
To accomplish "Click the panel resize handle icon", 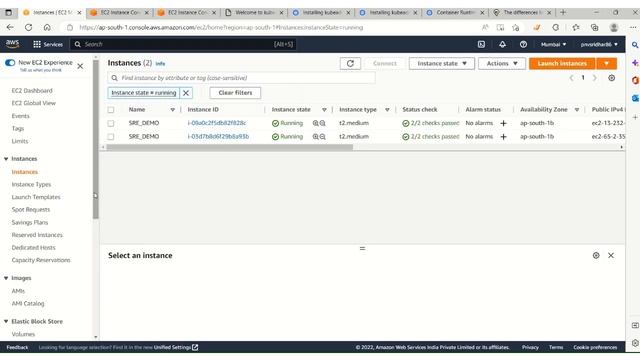I will click(362, 248).
